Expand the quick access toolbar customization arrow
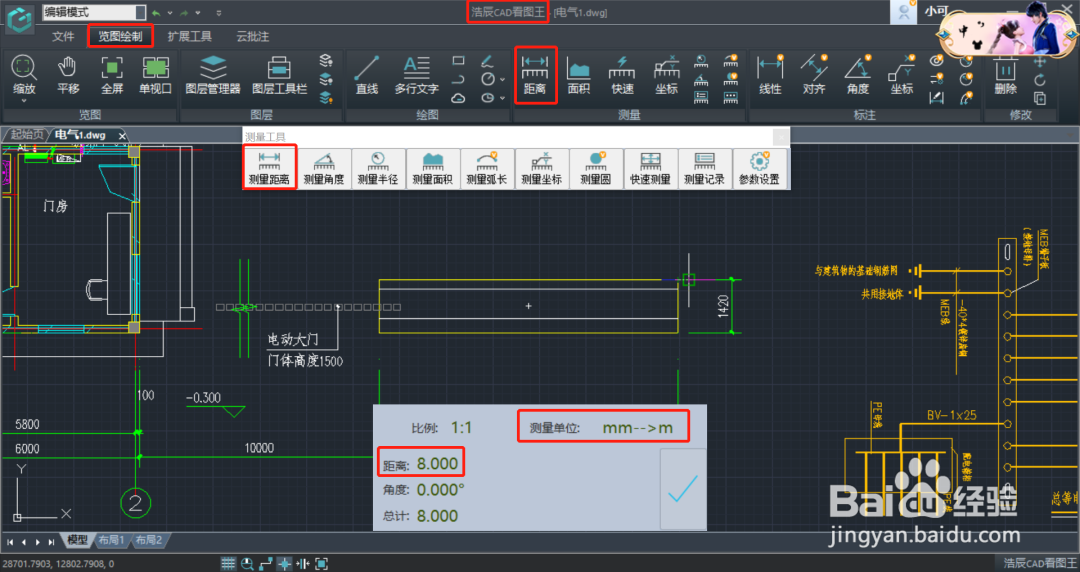The height and width of the screenshot is (572, 1080). click(219, 12)
